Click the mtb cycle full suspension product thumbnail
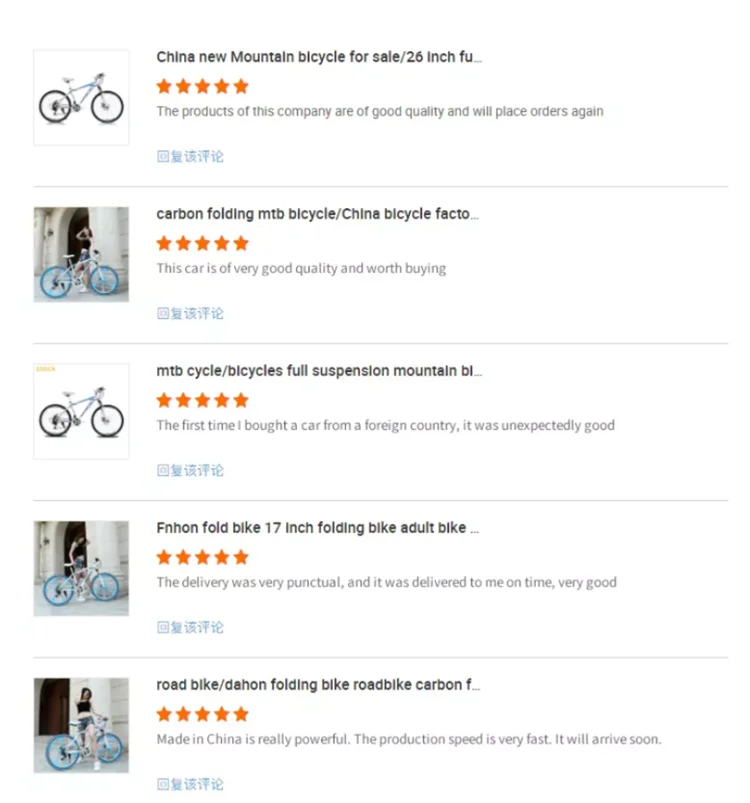Viewport: 750px width, 803px height. [81, 411]
